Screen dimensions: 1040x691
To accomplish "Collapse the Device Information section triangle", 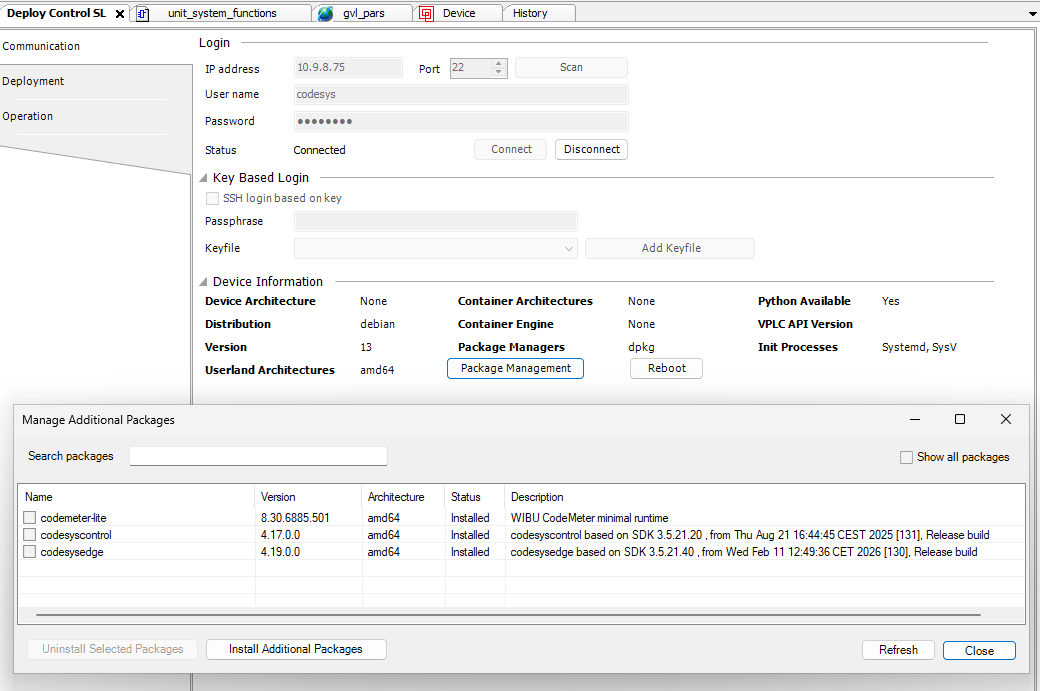I will 204,282.
